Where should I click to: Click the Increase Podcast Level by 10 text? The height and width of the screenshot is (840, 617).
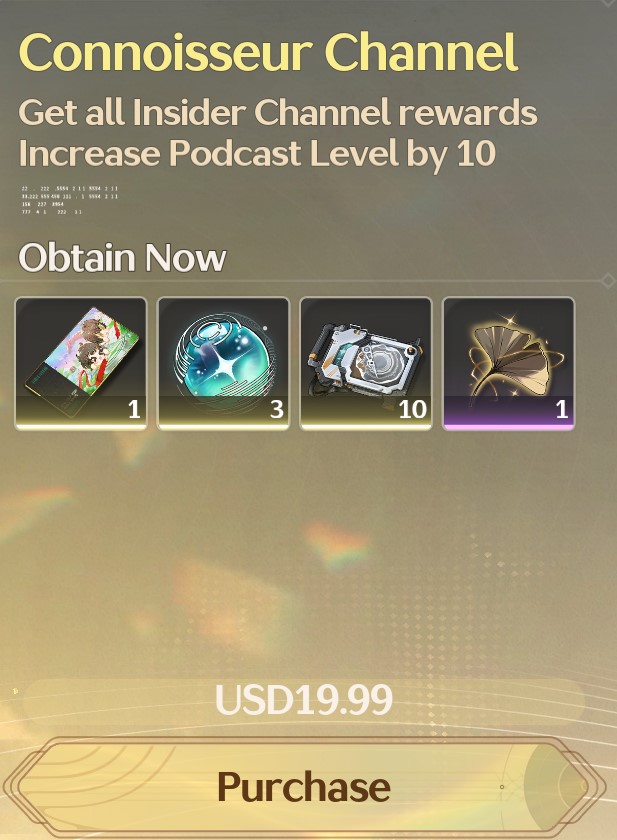coord(257,153)
